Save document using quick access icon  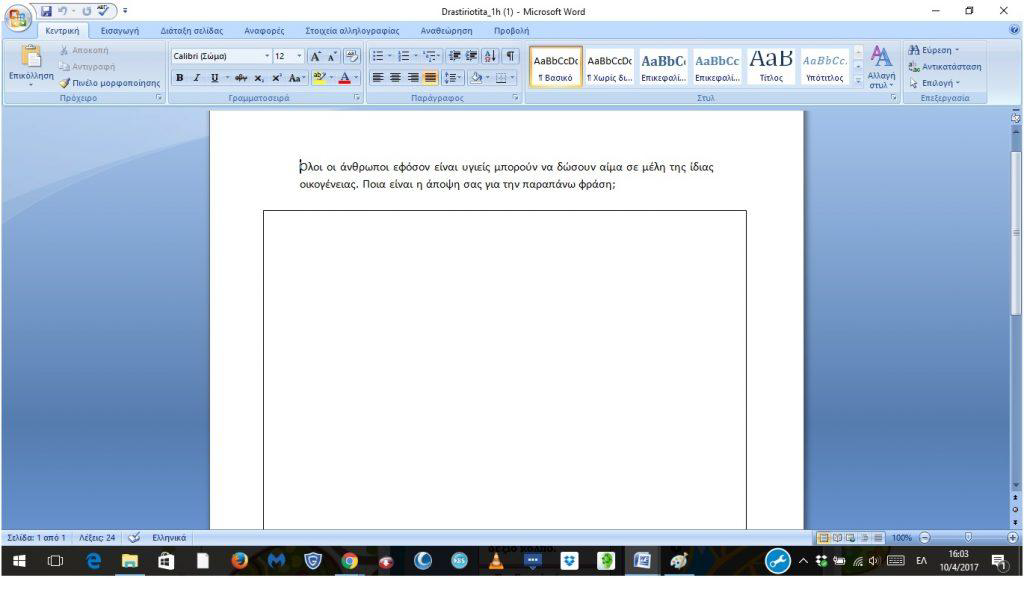(46, 12)
